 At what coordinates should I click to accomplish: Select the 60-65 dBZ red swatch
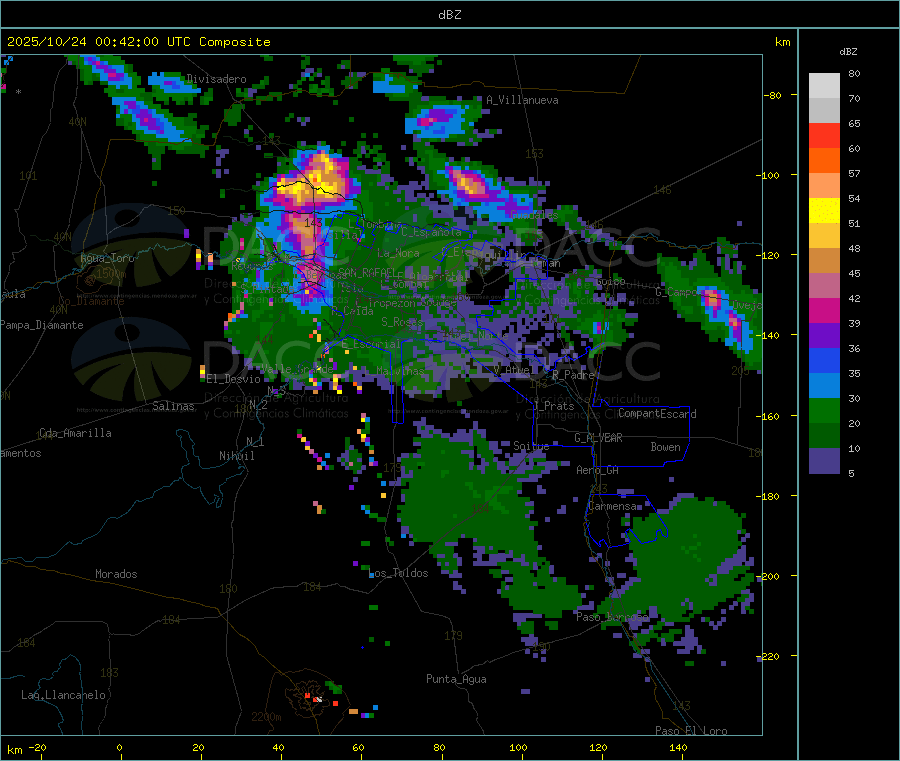click(824, 135)
